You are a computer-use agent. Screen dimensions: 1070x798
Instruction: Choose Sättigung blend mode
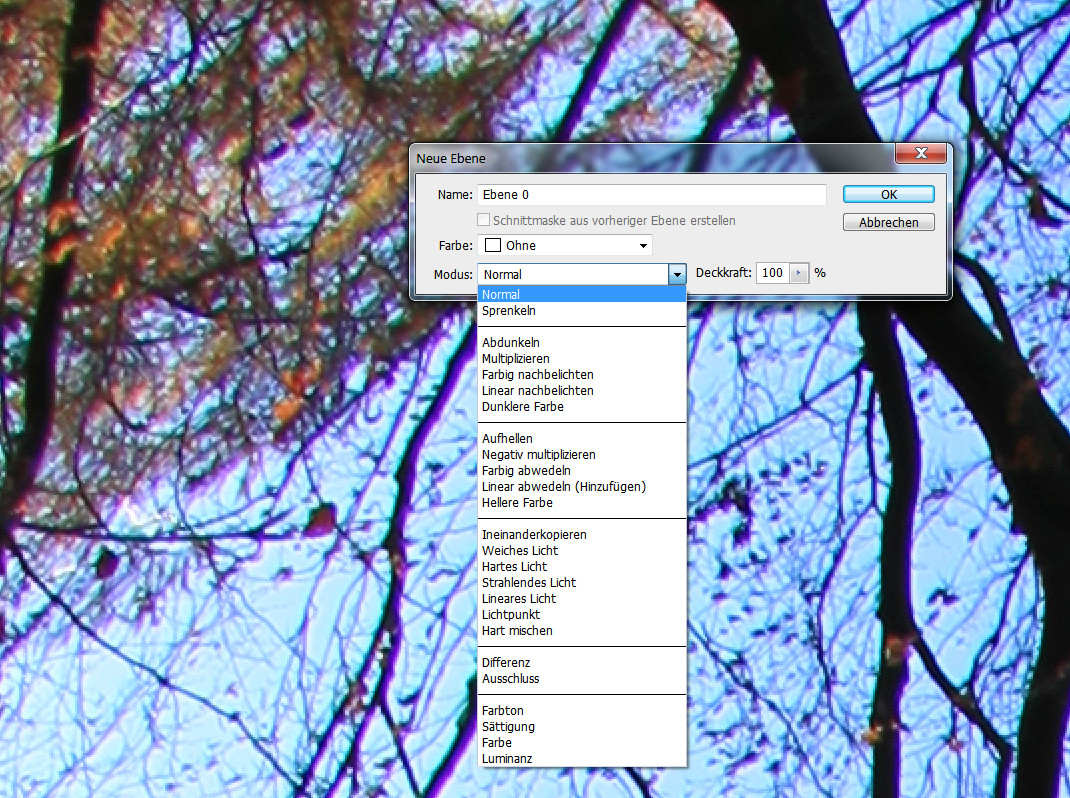pyautogui.click(x=507, y=727)
